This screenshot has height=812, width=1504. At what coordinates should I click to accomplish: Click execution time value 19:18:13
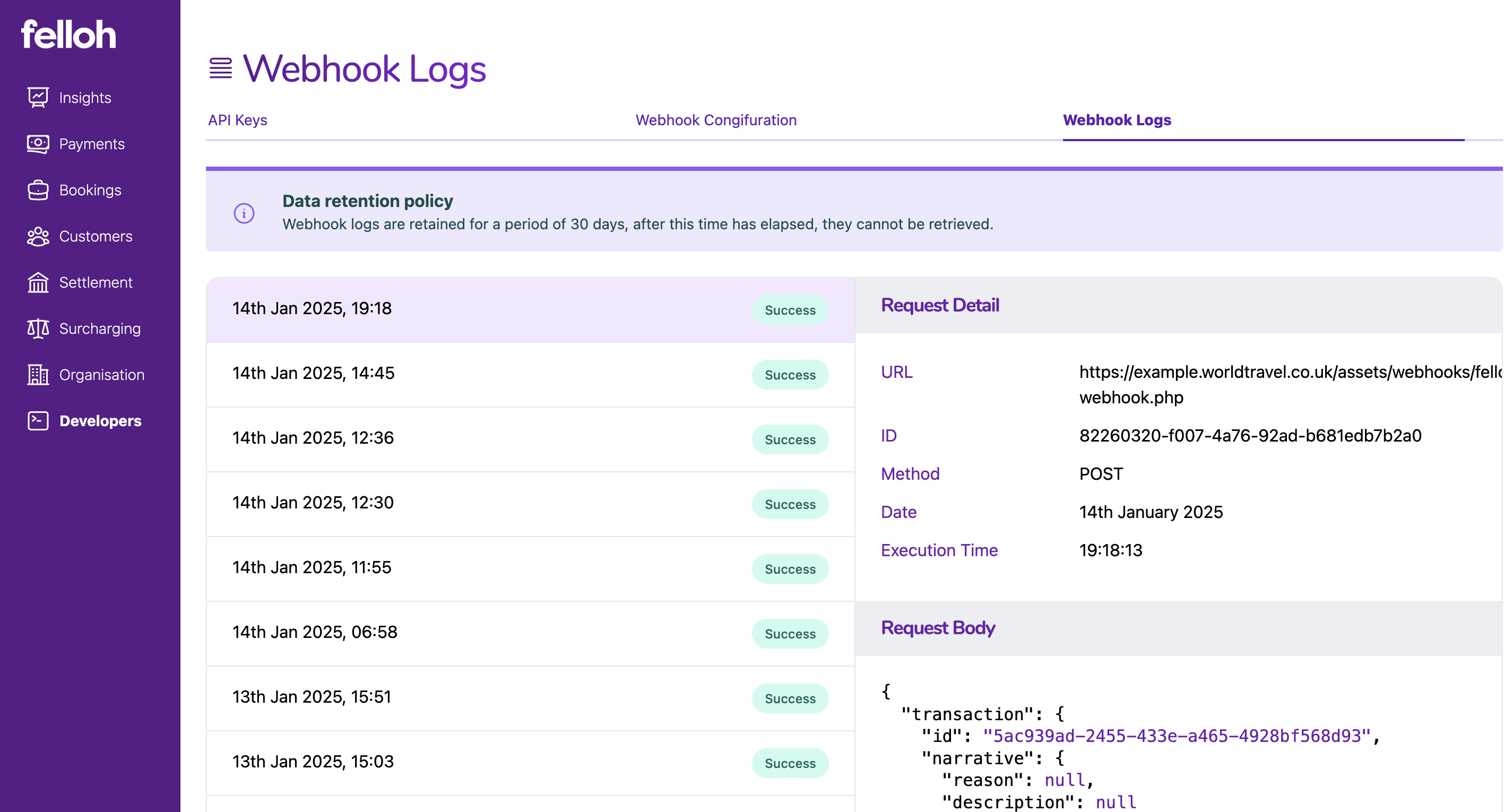[x=1110, y=550]
